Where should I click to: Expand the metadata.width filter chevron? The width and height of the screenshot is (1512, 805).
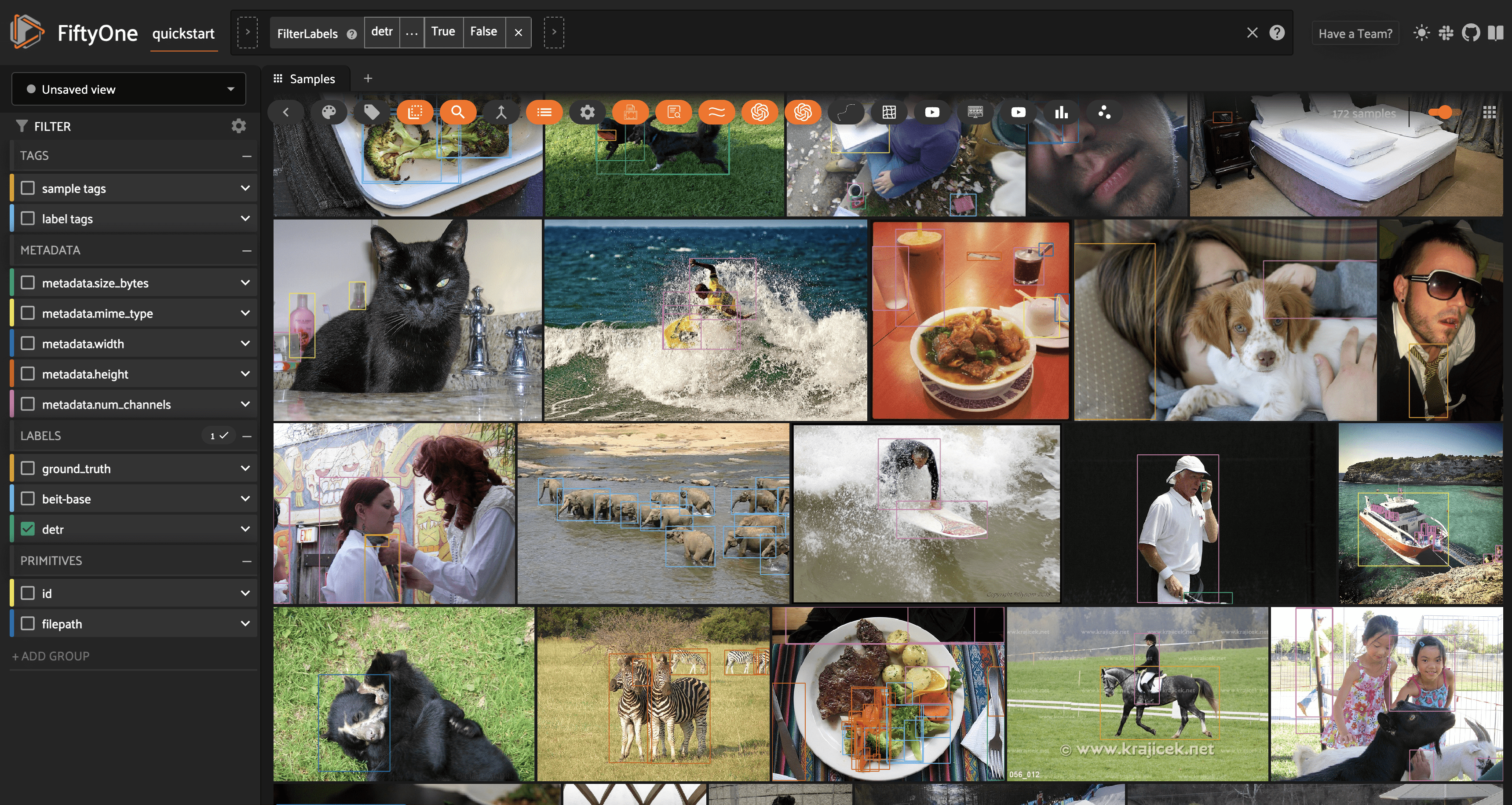pyautogui.click(x=245, y=344)
